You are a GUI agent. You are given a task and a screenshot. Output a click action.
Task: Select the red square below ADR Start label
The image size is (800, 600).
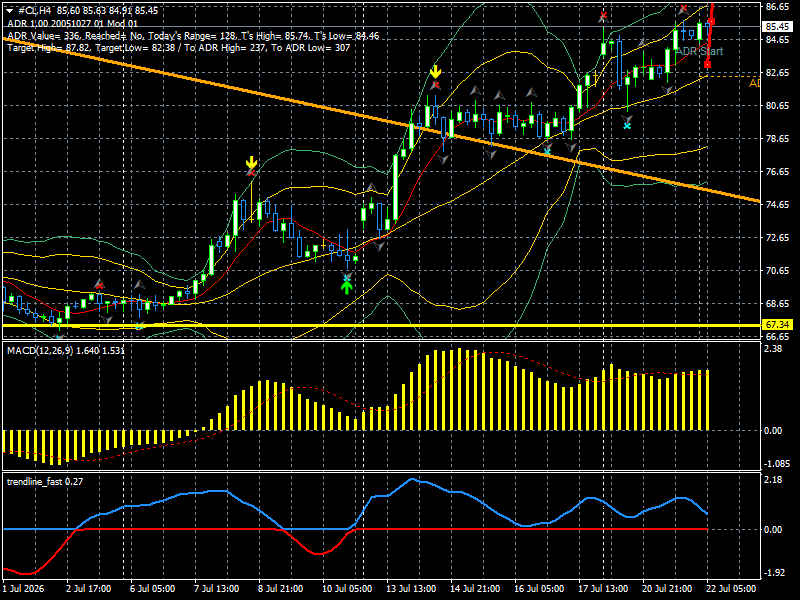click(x=707, y=64)
